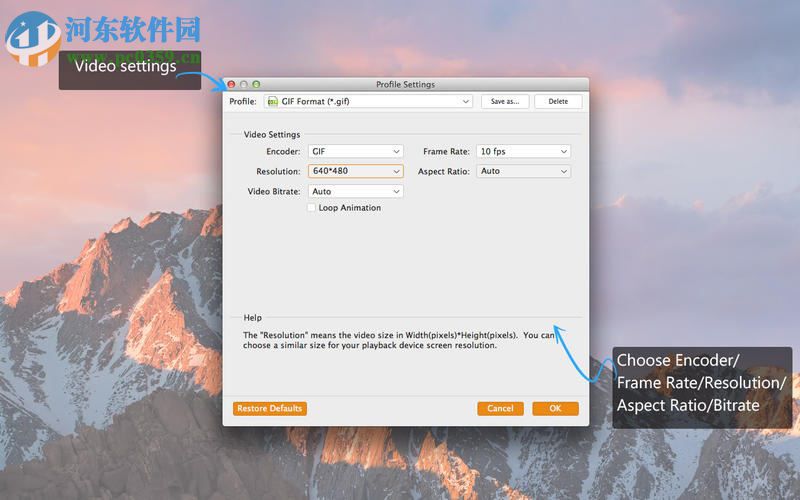This screenshot has height=500, width=800.
Task: Click the green zoom window button
Action: coord(256,84)
